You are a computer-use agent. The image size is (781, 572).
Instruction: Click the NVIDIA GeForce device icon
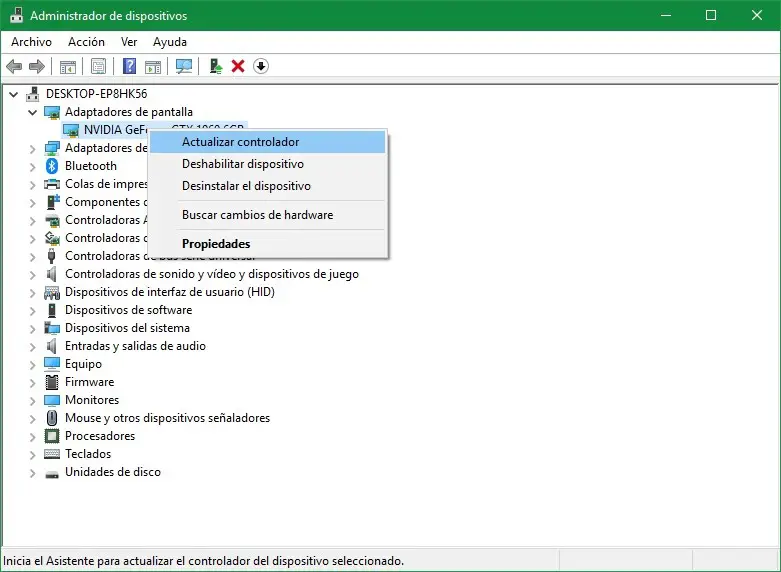pos(71,130)
